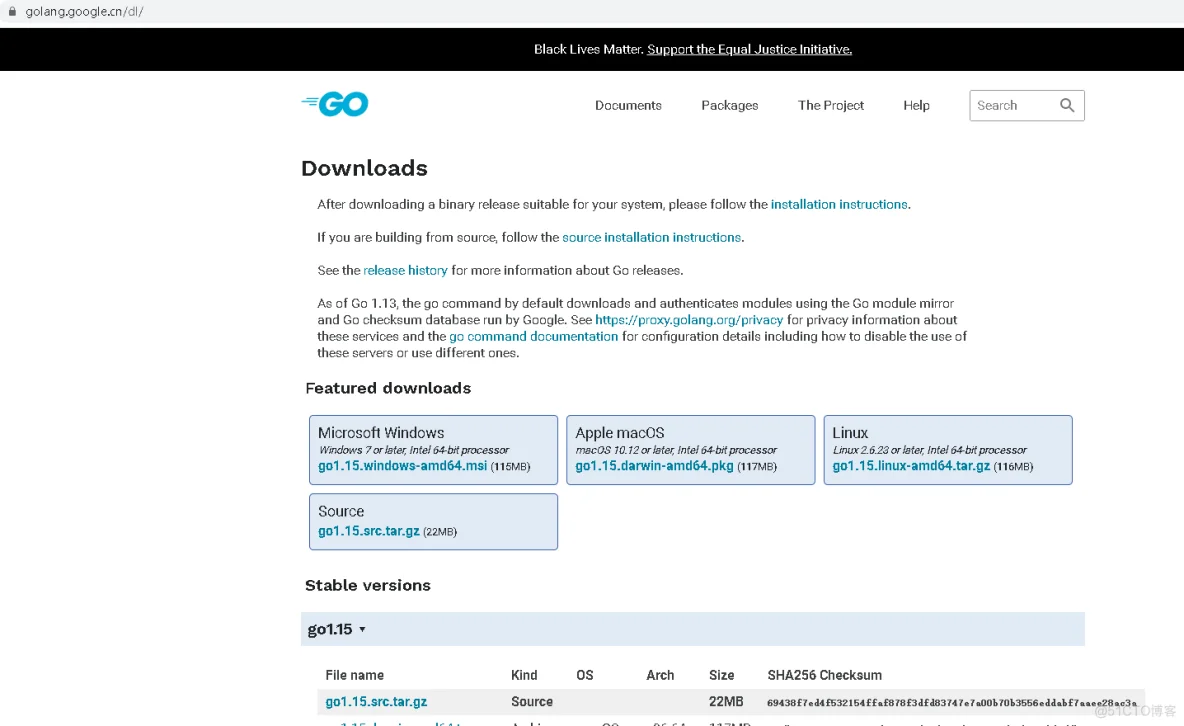1184x726 pixels.
Task: Open go command documentation link
Action: click(x=533, y=336)
